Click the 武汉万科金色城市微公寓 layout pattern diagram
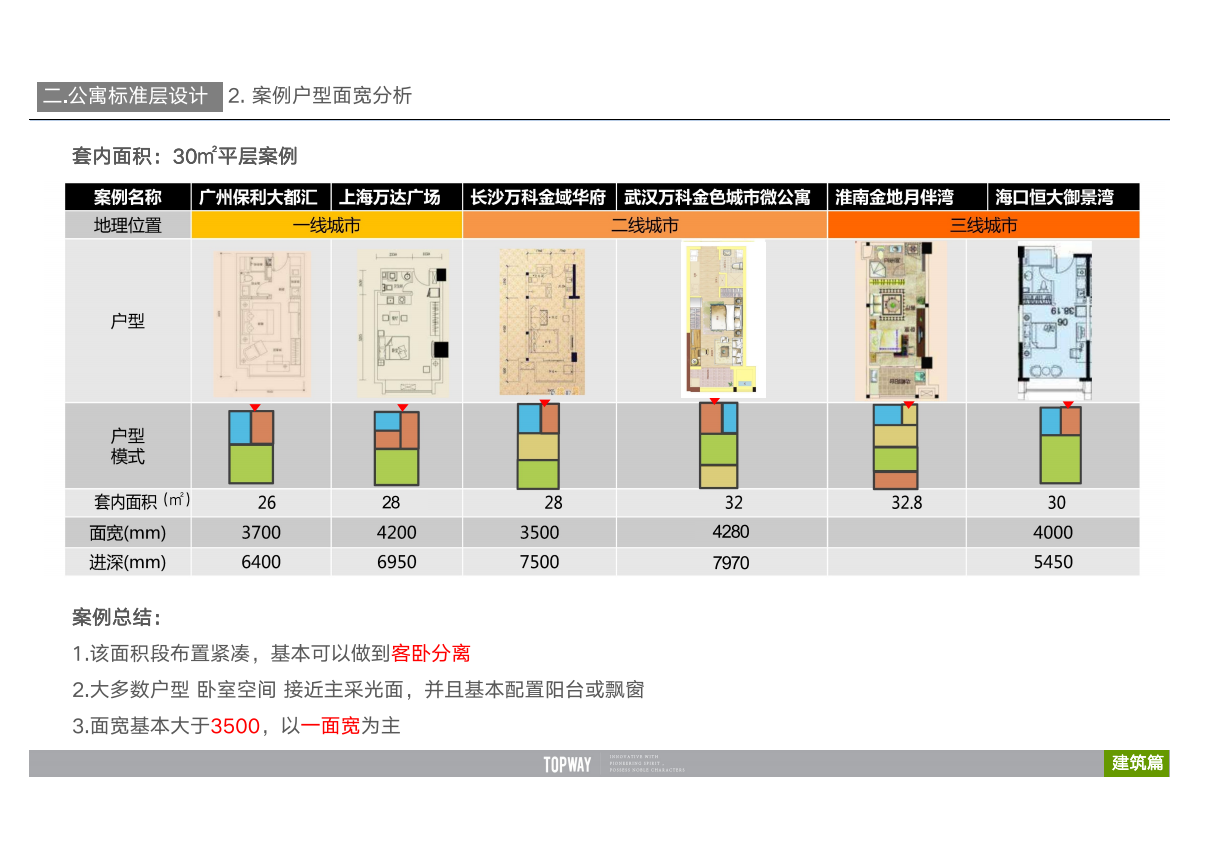This screenshot has height=844, width=1210. point(719,445)
